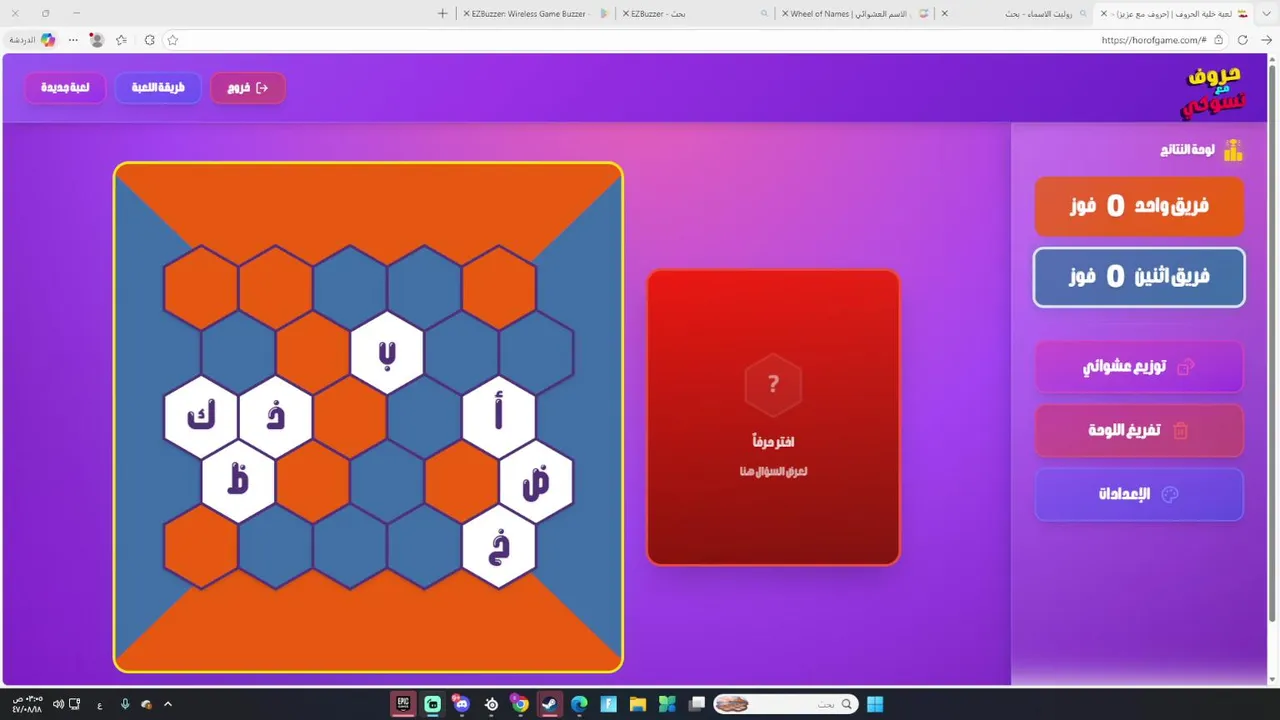This screenshot has height=720, width=1280.
Task: Select the hexagon with letter ب
Action: pyautogui.click(x=387, y=353)
